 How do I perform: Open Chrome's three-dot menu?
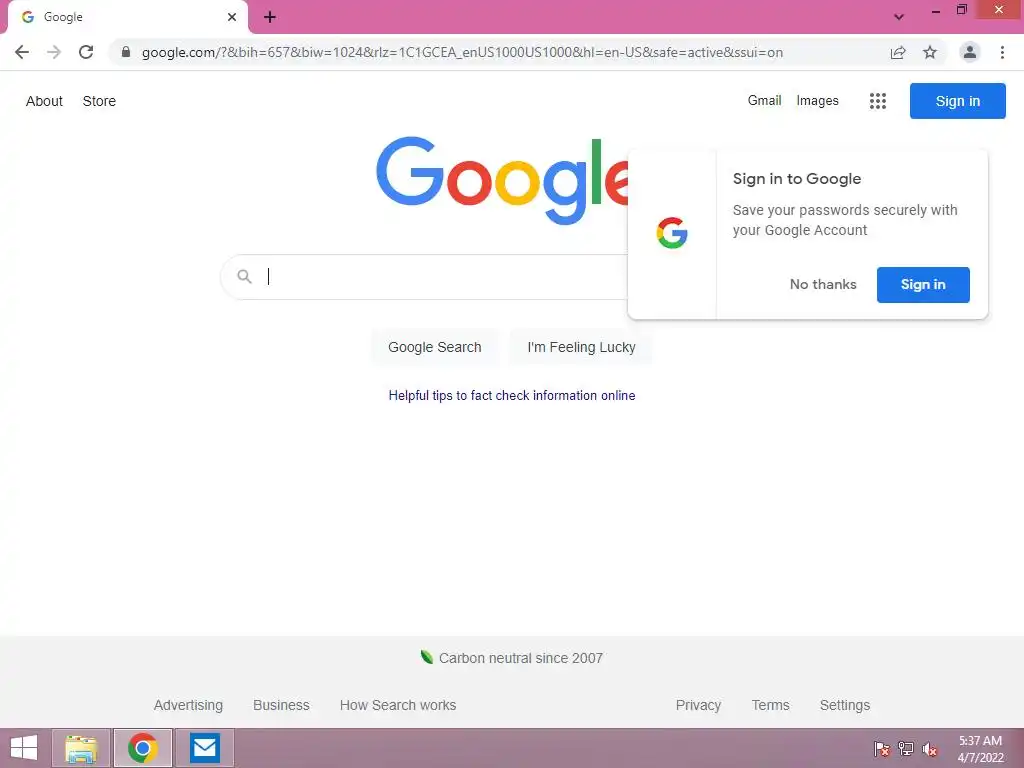(x=1002, y=52)
